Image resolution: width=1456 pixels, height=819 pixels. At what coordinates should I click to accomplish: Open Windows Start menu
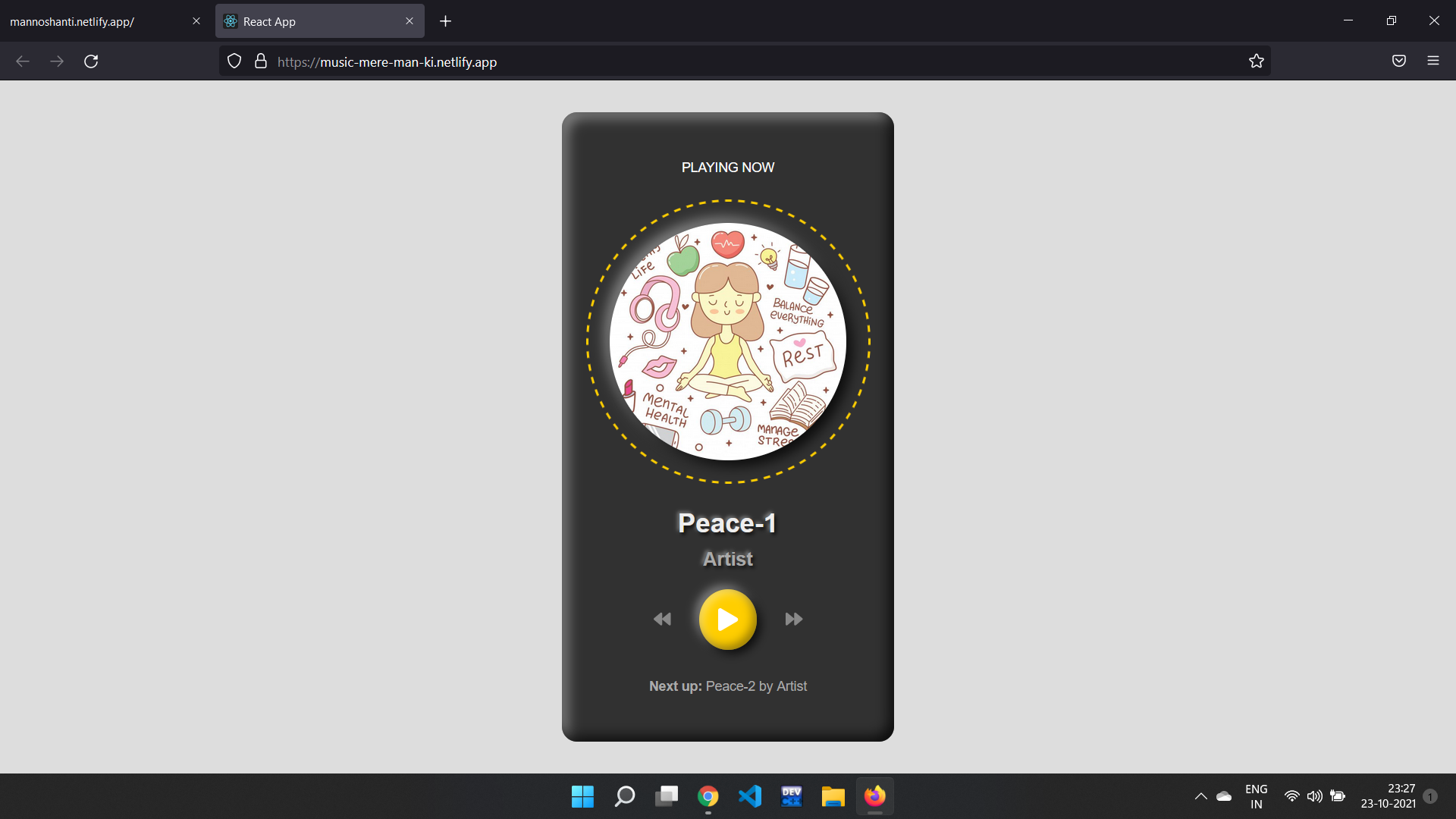click(x=582, y=796)
